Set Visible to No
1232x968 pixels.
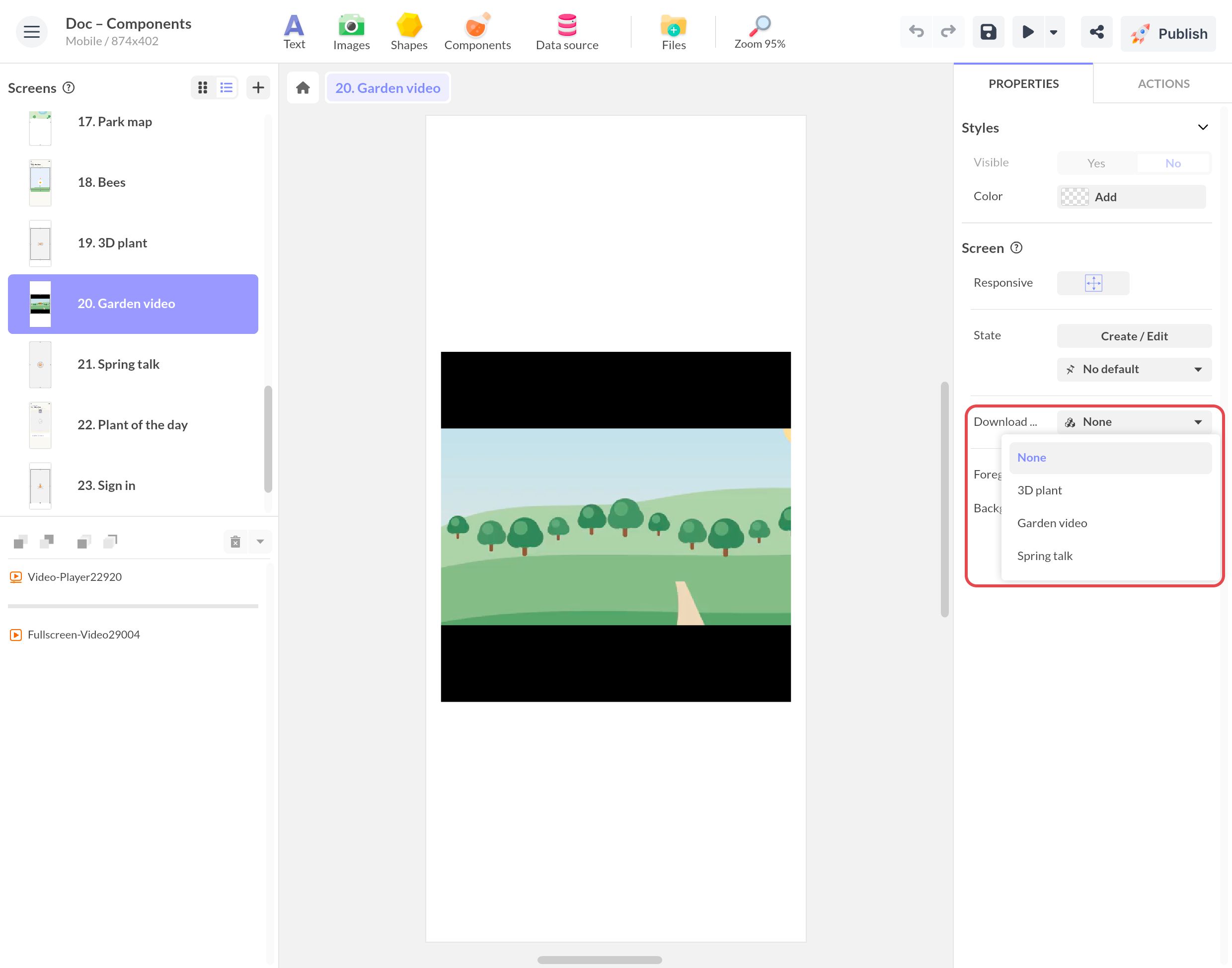[1172, 163]
